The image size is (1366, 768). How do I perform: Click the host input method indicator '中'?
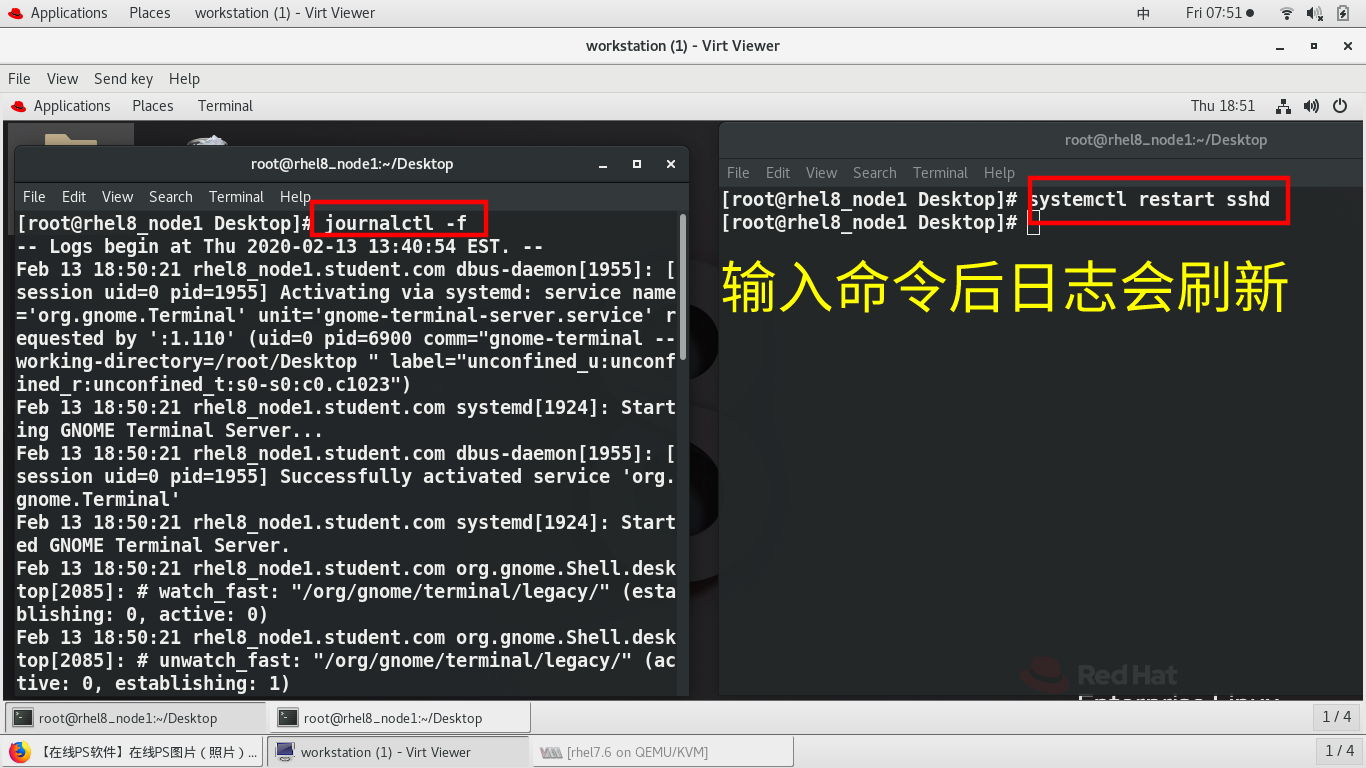pyautogui.click(x=1144, y=13)
